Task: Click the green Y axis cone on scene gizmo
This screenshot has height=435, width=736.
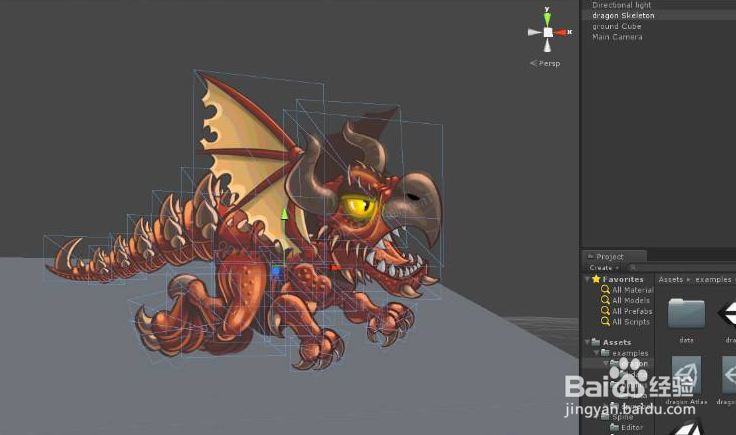Action: click(x=547, y=20)
